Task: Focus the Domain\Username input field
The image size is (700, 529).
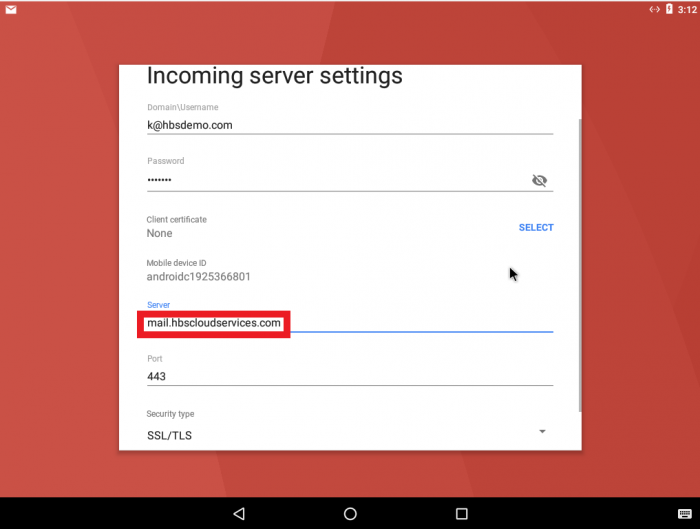Action: pyautogui.click(x=350, y=125)
